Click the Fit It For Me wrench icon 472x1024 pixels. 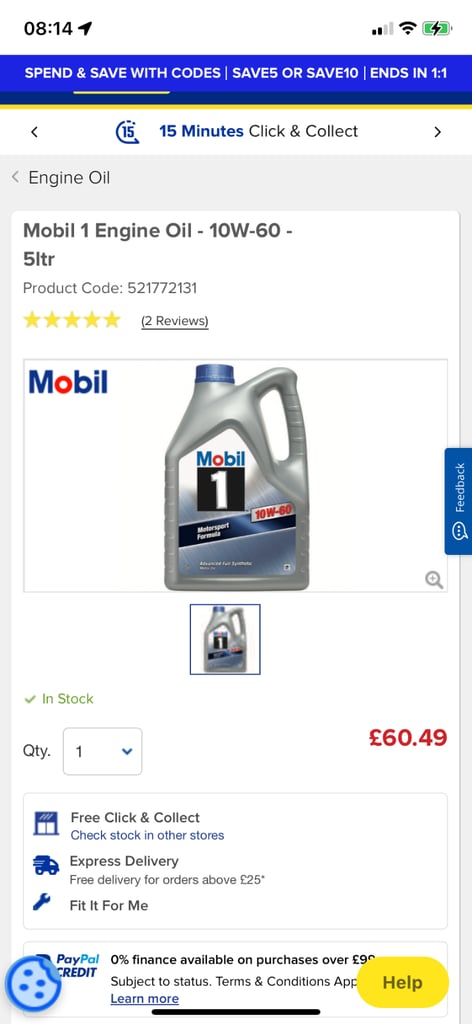pyautogui.click(x=42, y=904)
